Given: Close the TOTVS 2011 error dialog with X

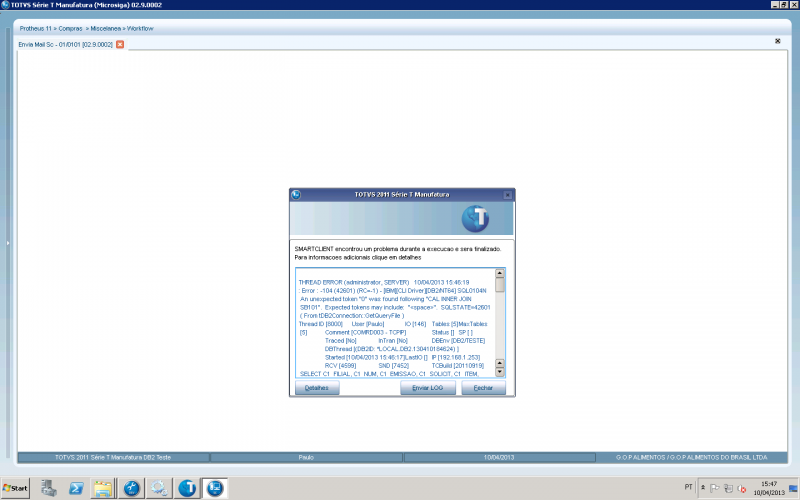Looking at the screenshot, I should click(x=508, y=195).
